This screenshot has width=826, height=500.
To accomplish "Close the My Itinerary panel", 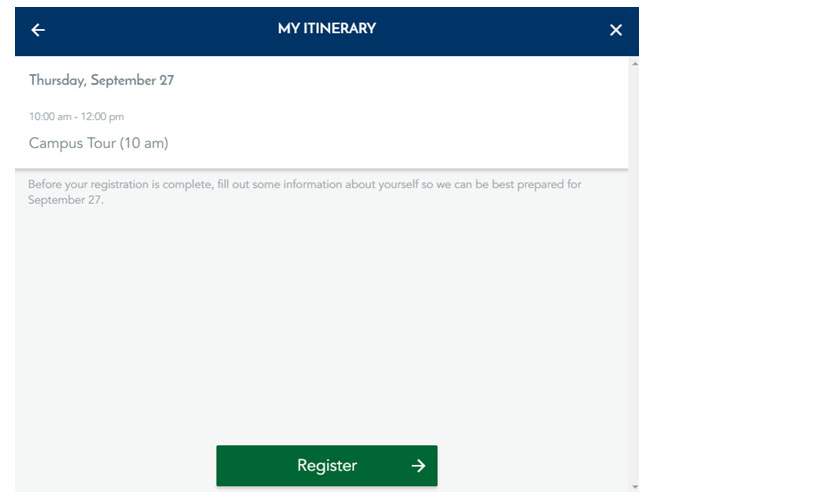I will click(x=615, y=30).
